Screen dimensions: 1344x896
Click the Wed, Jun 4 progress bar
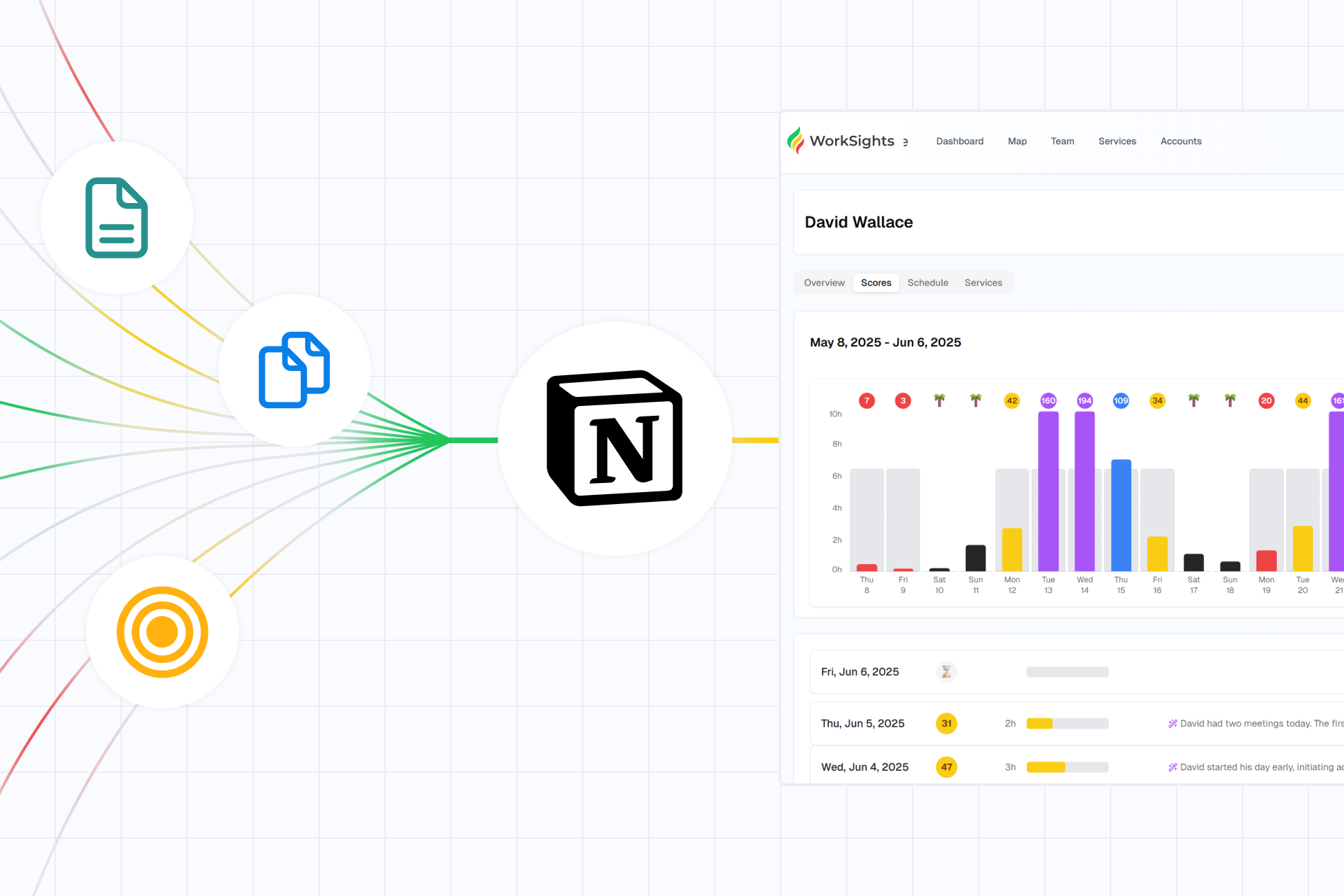tap(1067, 767)
